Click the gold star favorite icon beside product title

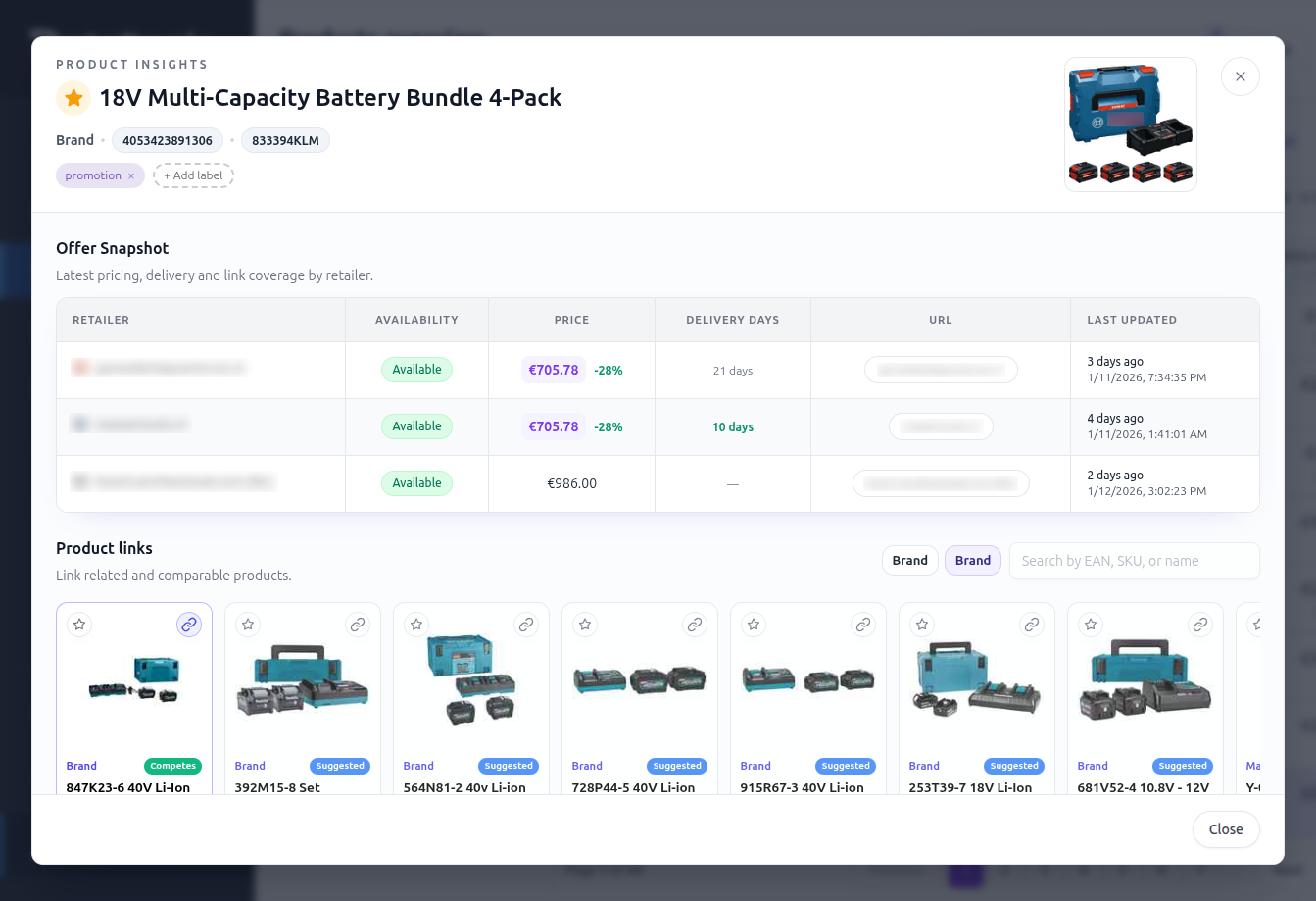(x=73, y=98)
